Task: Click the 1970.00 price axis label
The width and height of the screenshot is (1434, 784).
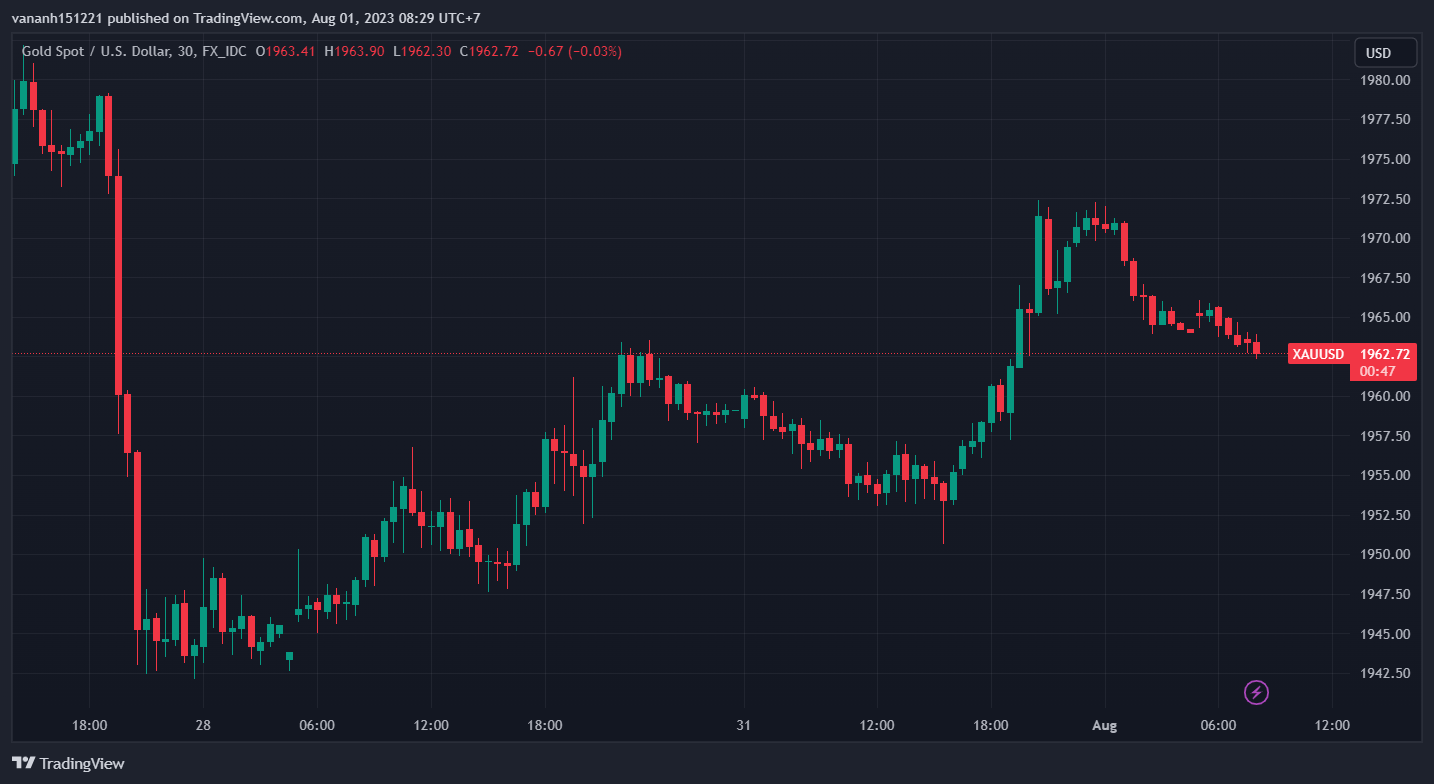Action: coord(1385,238)
